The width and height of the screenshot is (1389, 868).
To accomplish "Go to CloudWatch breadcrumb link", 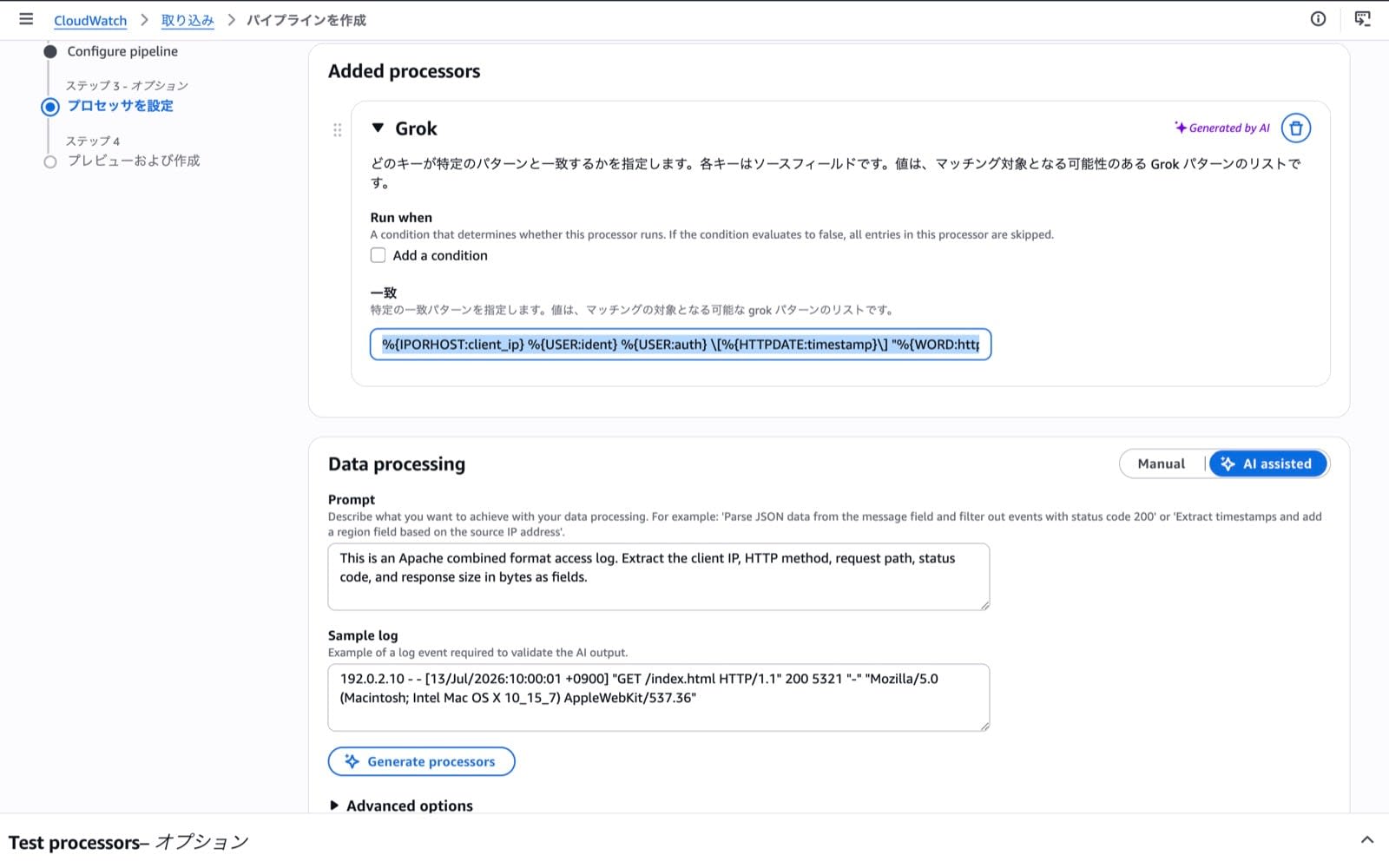I will tap(90, 20).
